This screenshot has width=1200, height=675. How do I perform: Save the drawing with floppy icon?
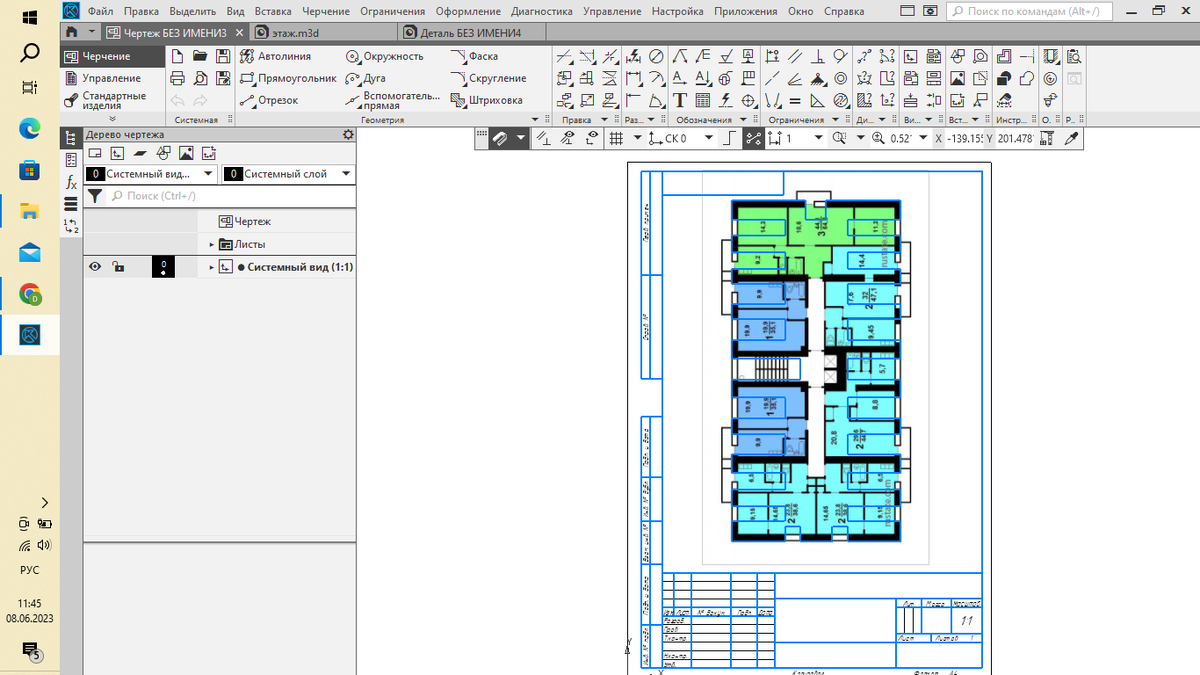[x=223, y=57]
